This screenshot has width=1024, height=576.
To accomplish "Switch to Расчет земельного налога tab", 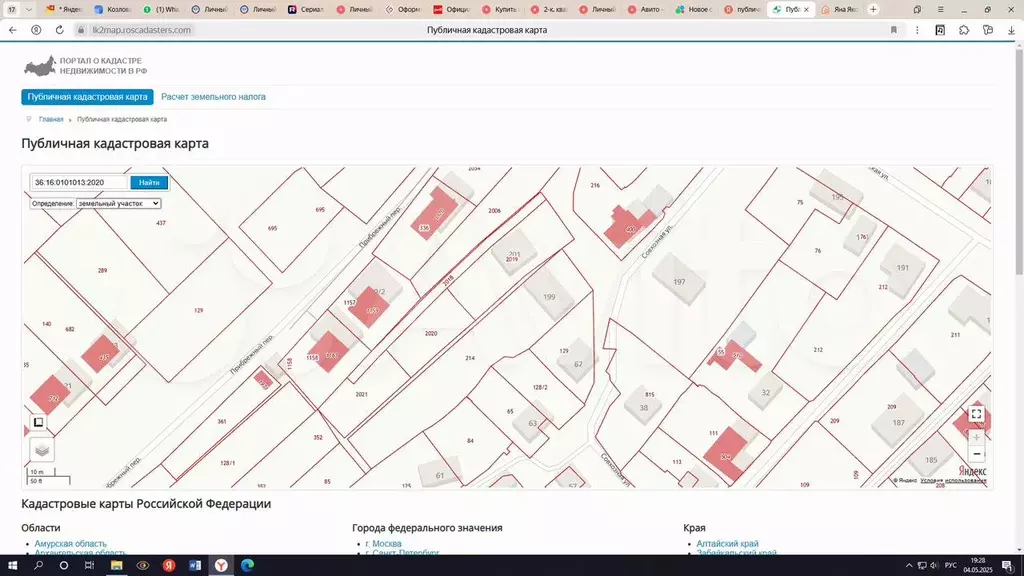I will (214, 97).
